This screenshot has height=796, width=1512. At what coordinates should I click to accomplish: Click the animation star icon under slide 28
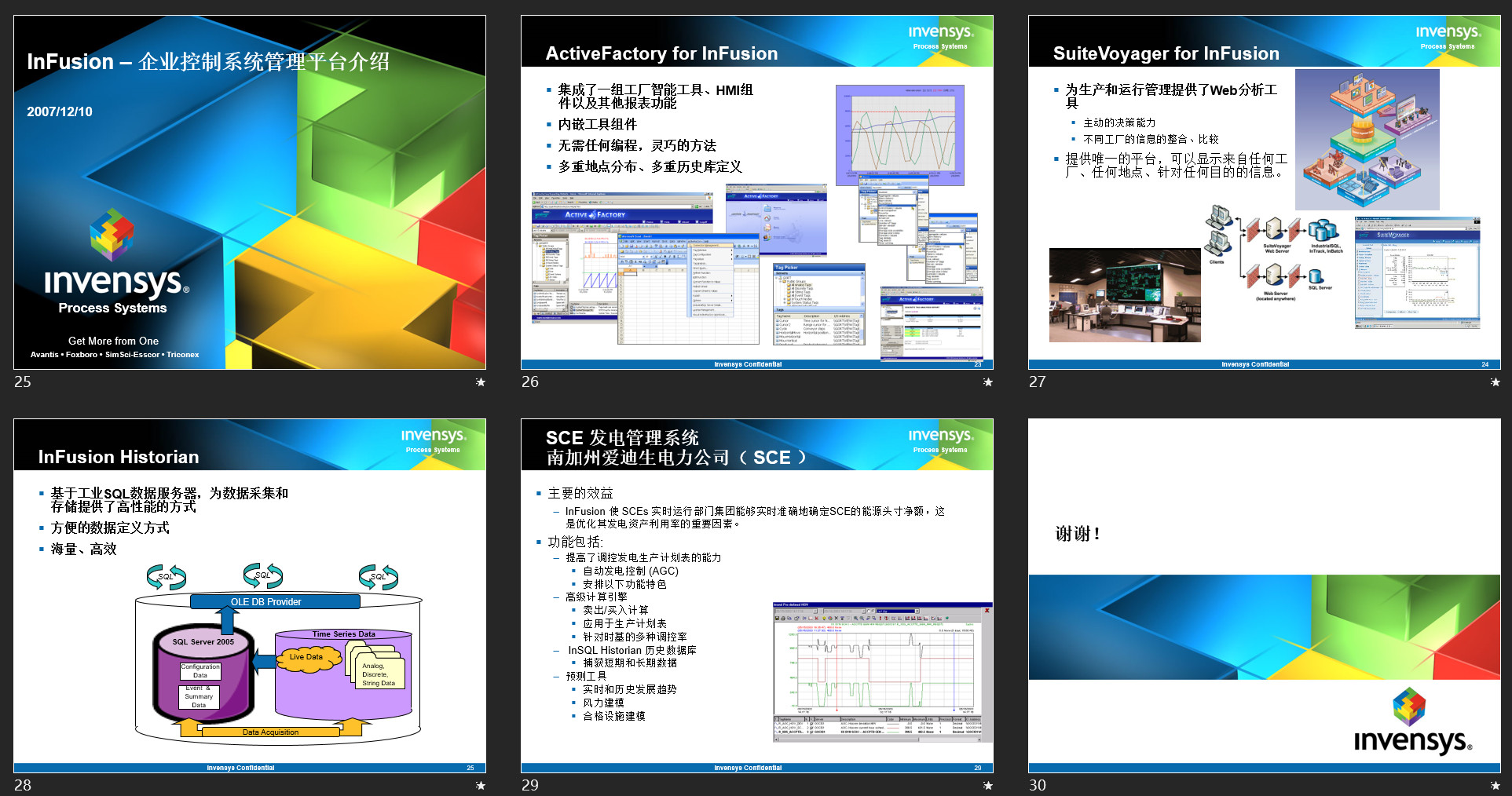click(481, 786)
